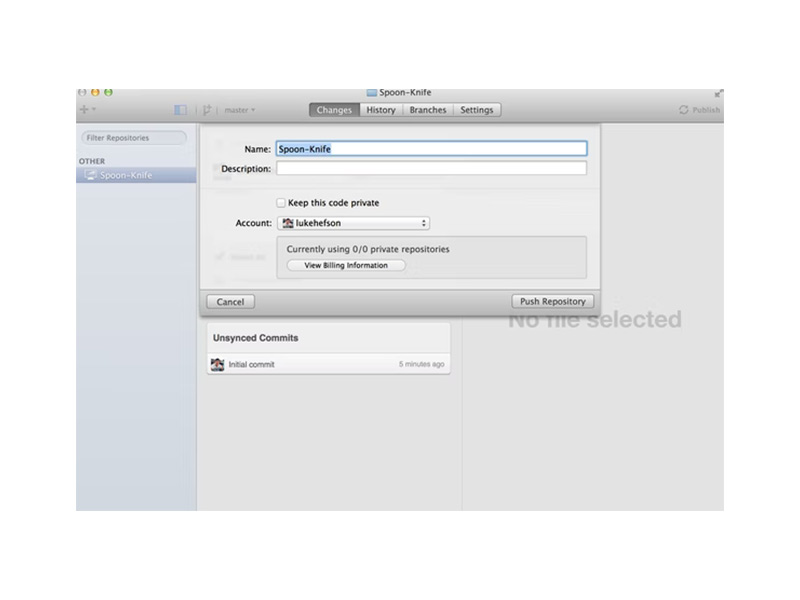Click the Publish sync button

699,110
